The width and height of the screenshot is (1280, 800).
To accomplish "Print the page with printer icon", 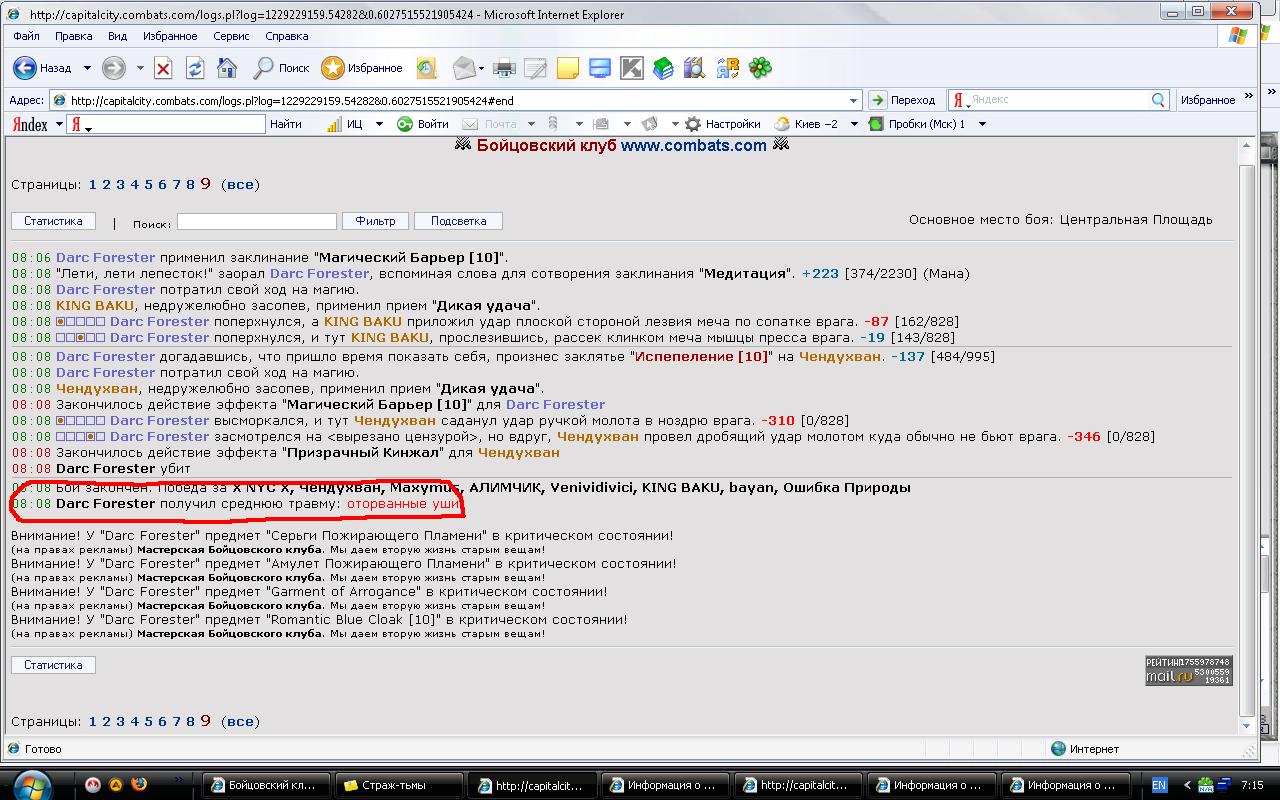I will click(505, 68).
